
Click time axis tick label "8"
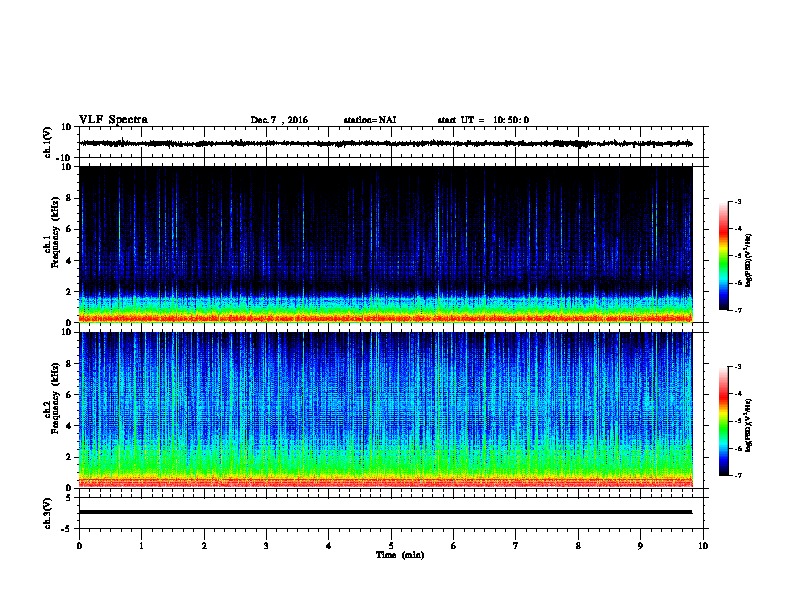point(578,545)
